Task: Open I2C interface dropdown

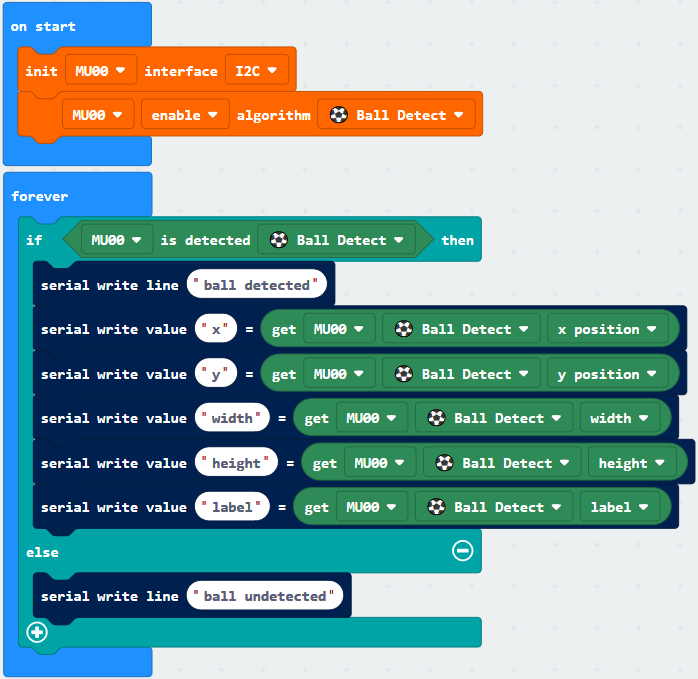Action: tap(257, 71)
